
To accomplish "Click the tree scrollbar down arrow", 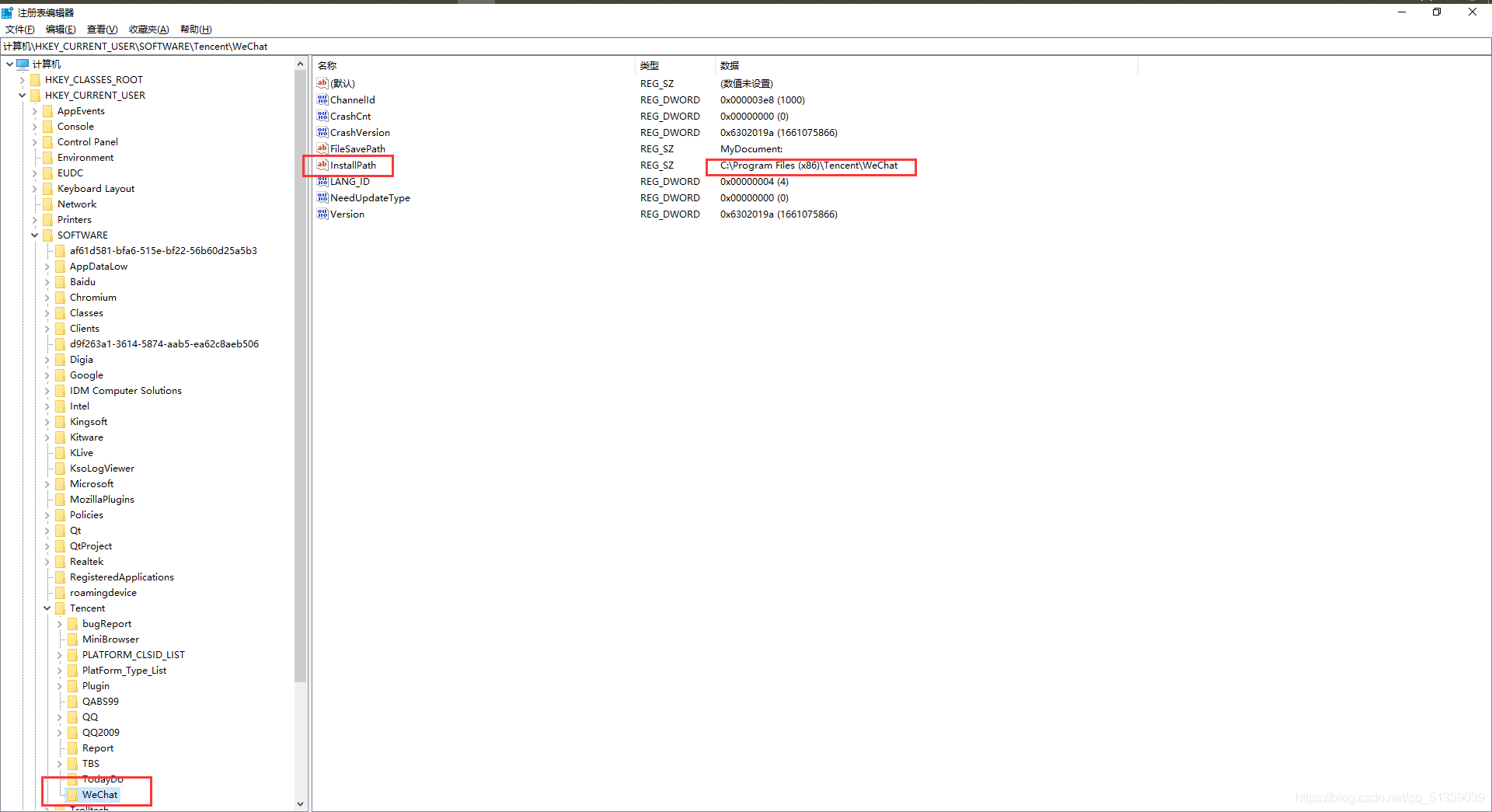I will 301,804.
